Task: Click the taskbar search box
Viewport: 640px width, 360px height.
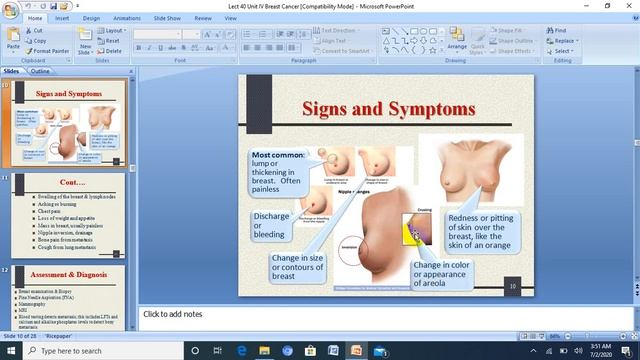Action: click(x=103, y=351)
